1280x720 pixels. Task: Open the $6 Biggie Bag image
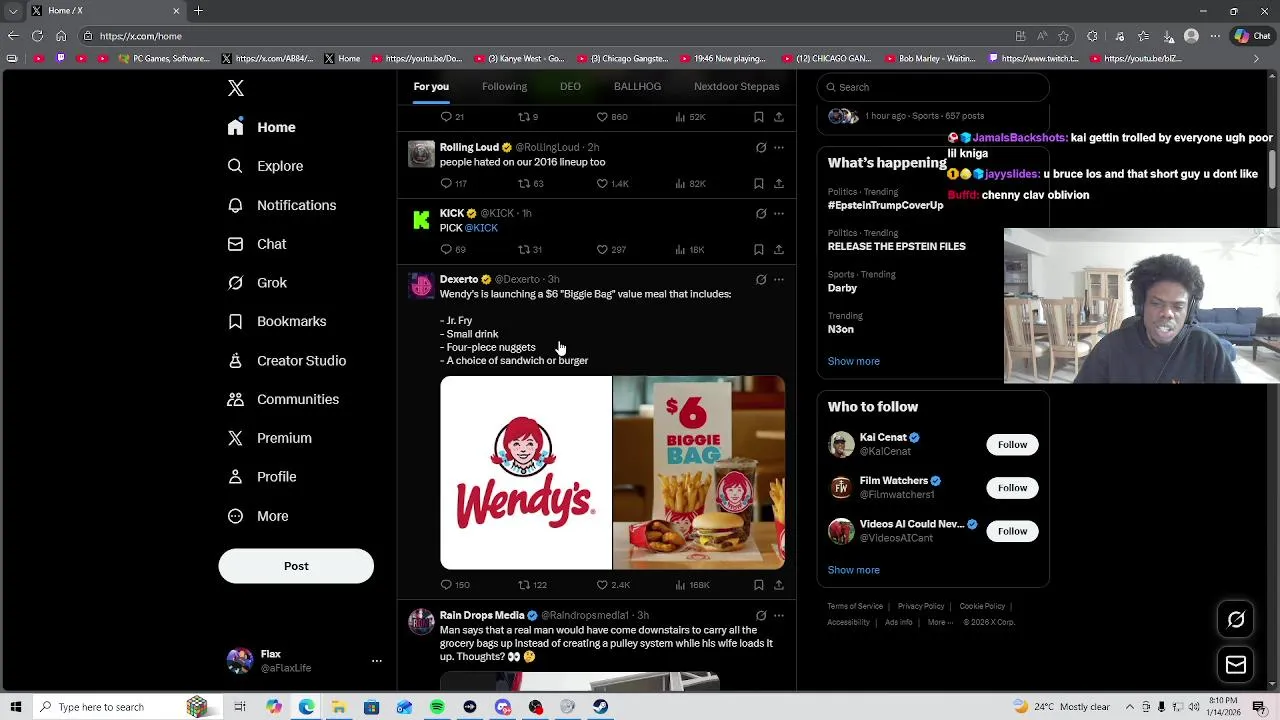click(x=699, y=473)
